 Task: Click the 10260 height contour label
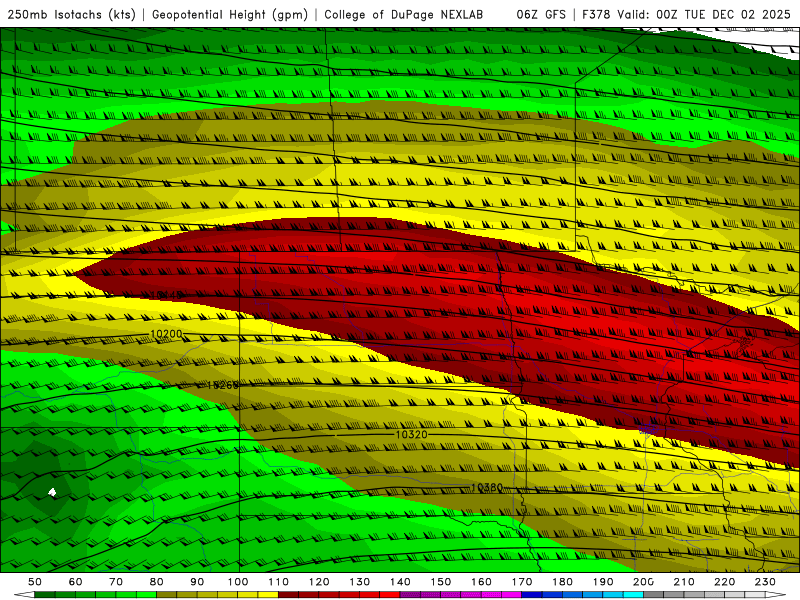223,385
